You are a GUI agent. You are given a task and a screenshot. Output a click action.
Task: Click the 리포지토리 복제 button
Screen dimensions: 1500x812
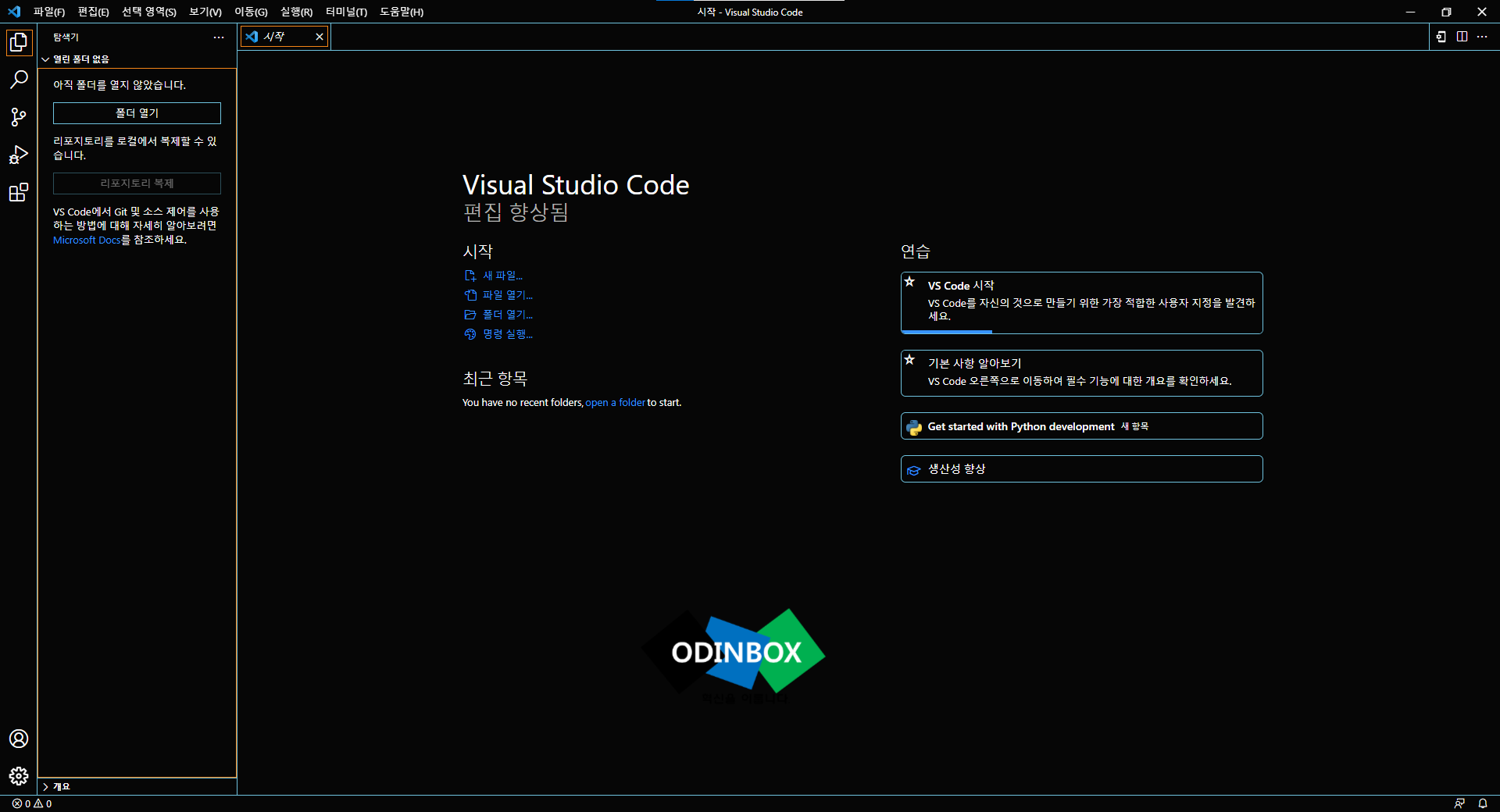(x=137, y=183)
